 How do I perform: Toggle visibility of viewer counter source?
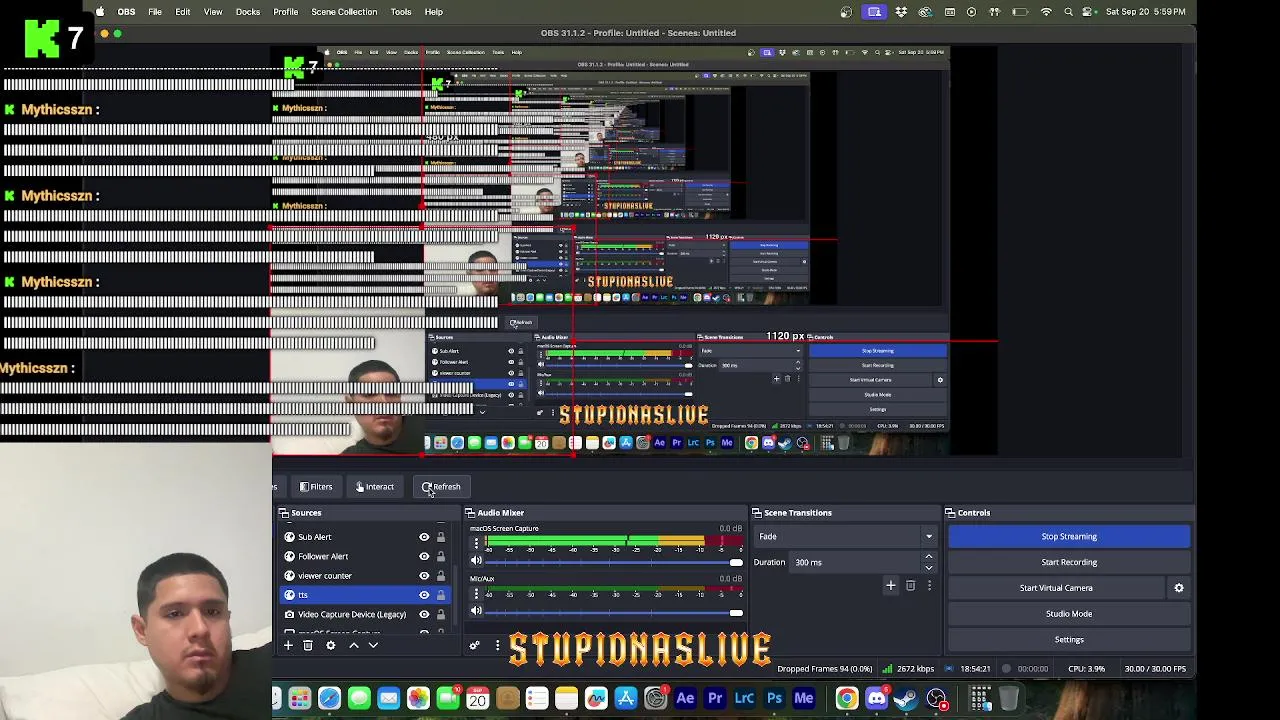(424, 576)
